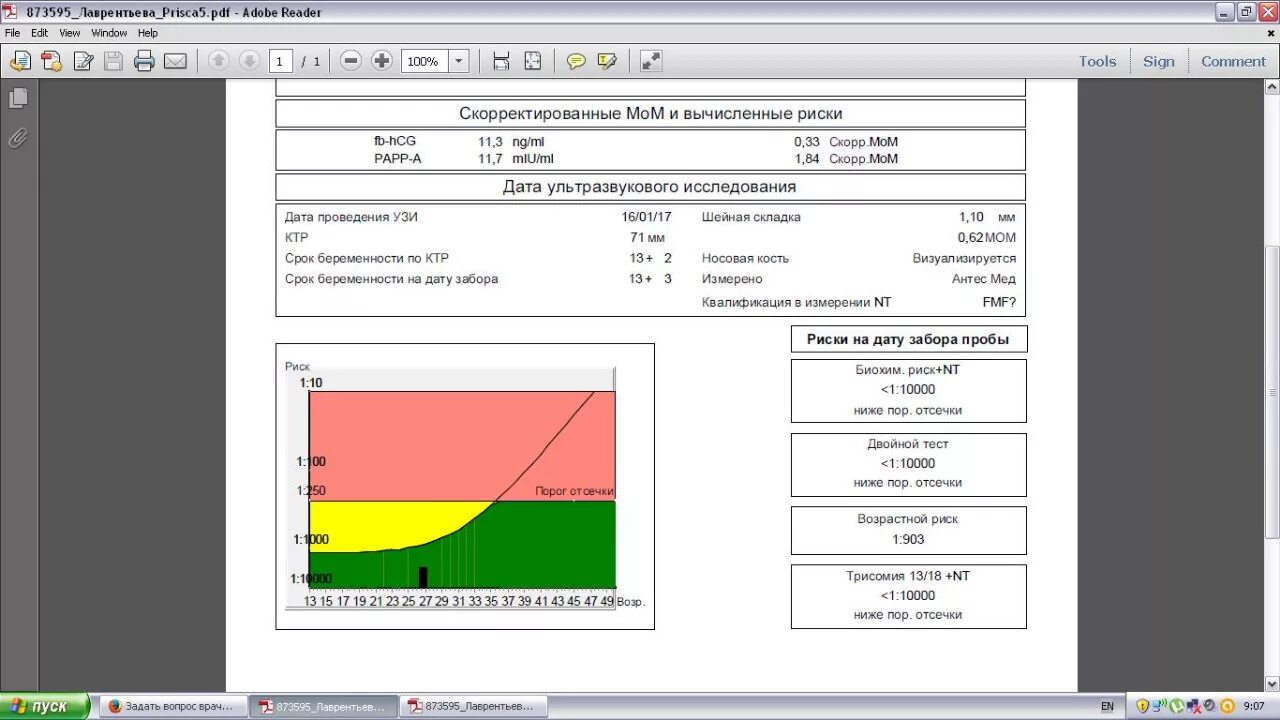The image size is (1280, 720).
Task: Open the File menu
Action: point(12,33)
